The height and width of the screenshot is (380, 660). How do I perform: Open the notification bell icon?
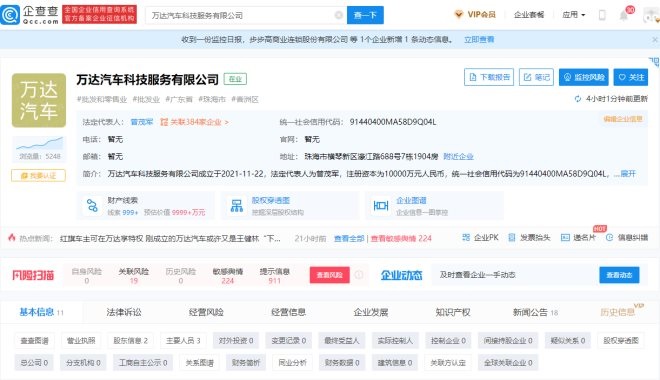point(624,16)
